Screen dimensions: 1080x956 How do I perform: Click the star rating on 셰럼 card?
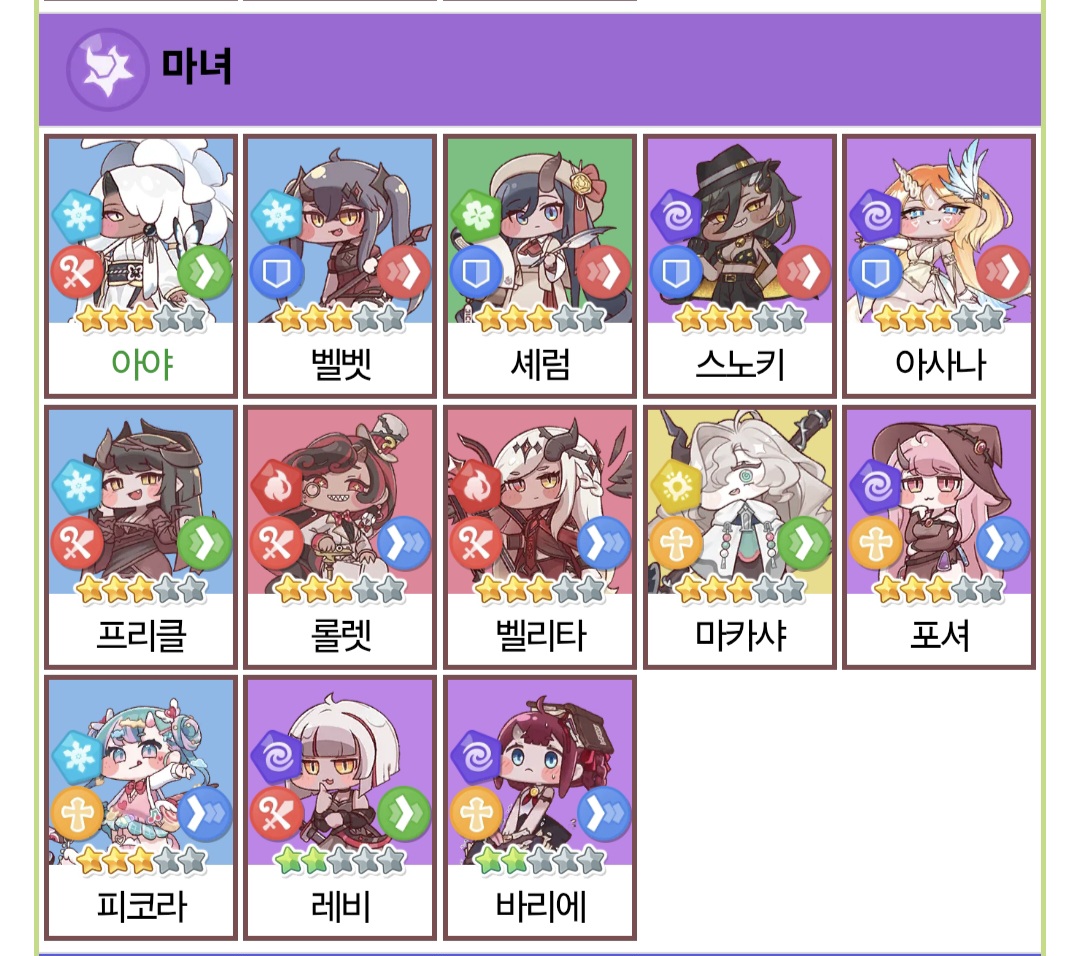[x=539, y=319]
